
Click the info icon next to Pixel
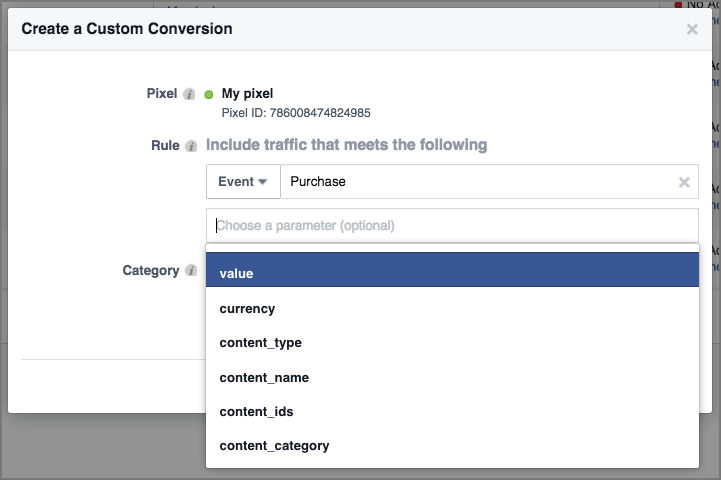[189, 94]
